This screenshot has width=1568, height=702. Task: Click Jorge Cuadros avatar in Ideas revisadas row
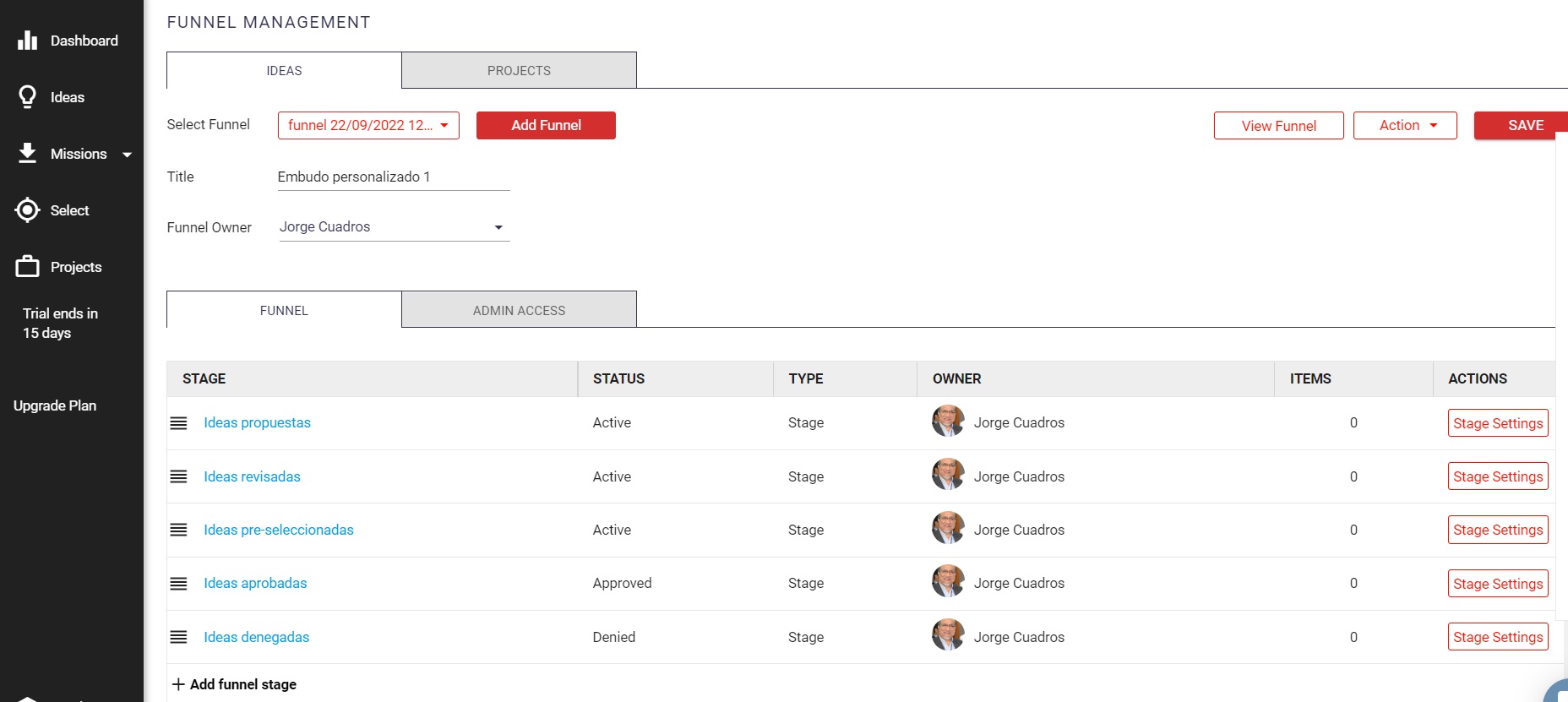click(947, 476)
